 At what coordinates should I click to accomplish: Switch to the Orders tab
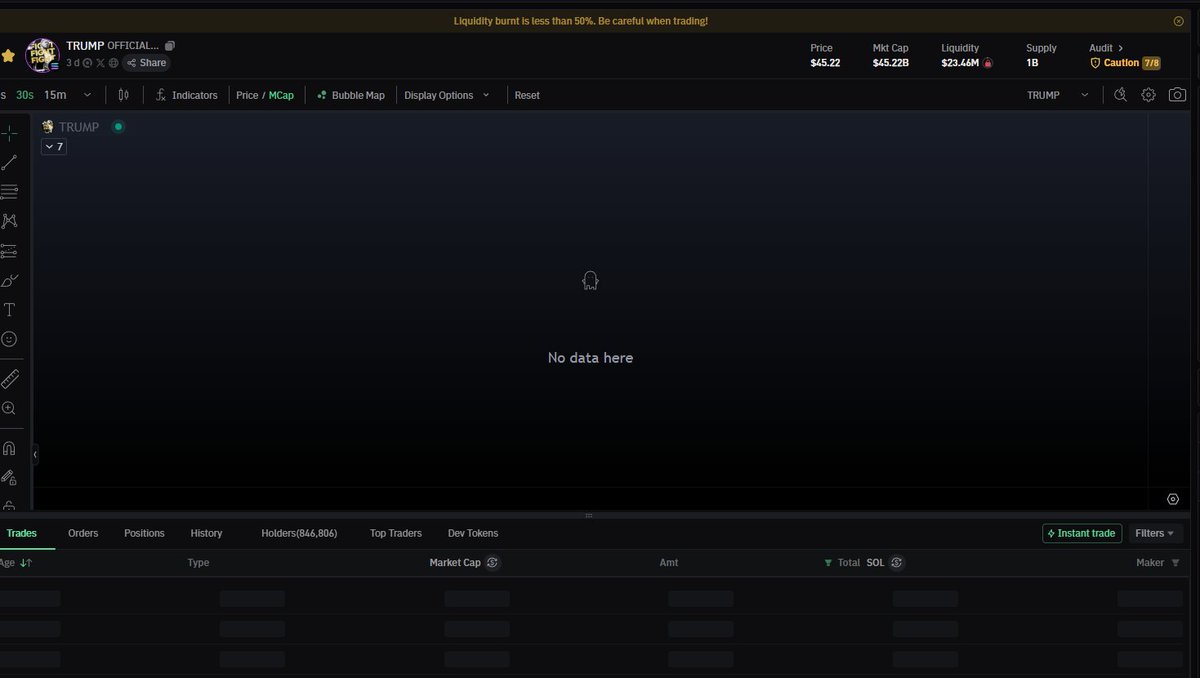coord(83,533)
